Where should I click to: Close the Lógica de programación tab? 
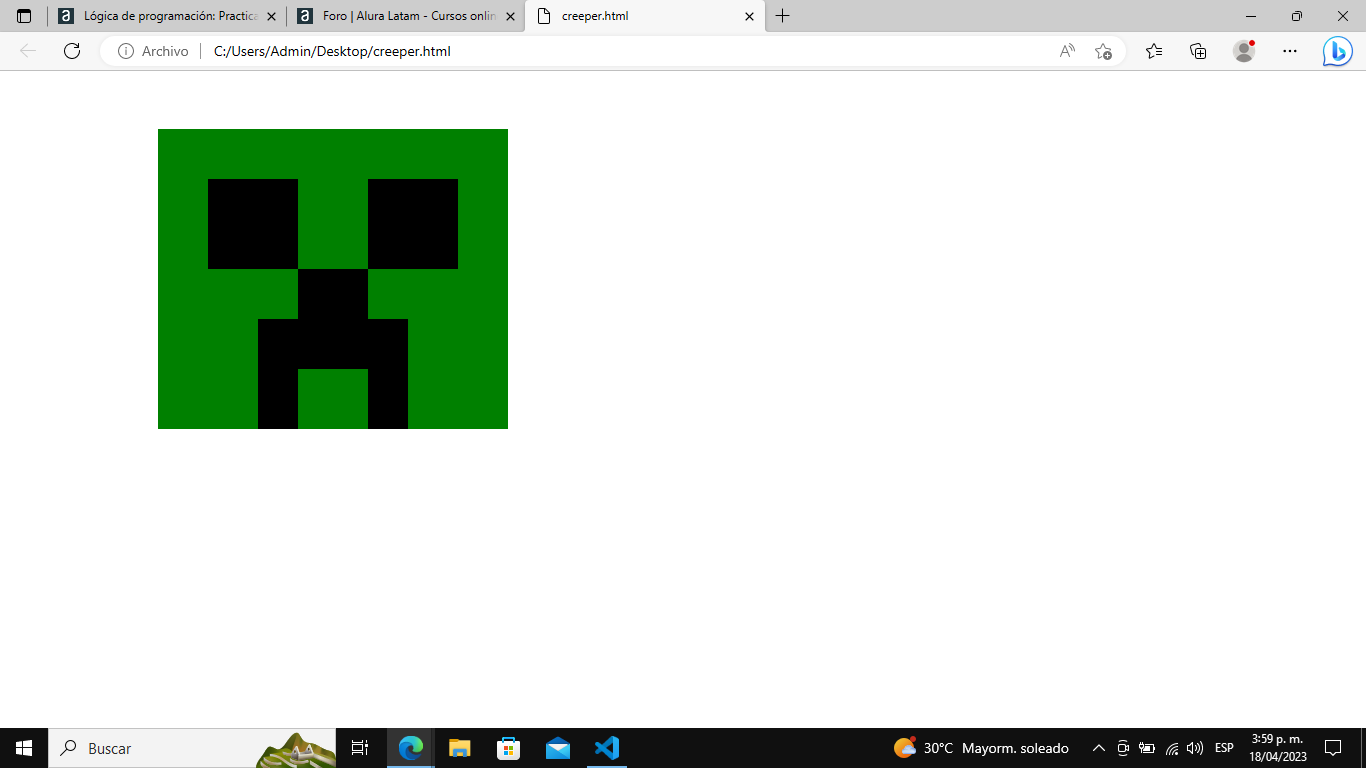tap(271, 16)
